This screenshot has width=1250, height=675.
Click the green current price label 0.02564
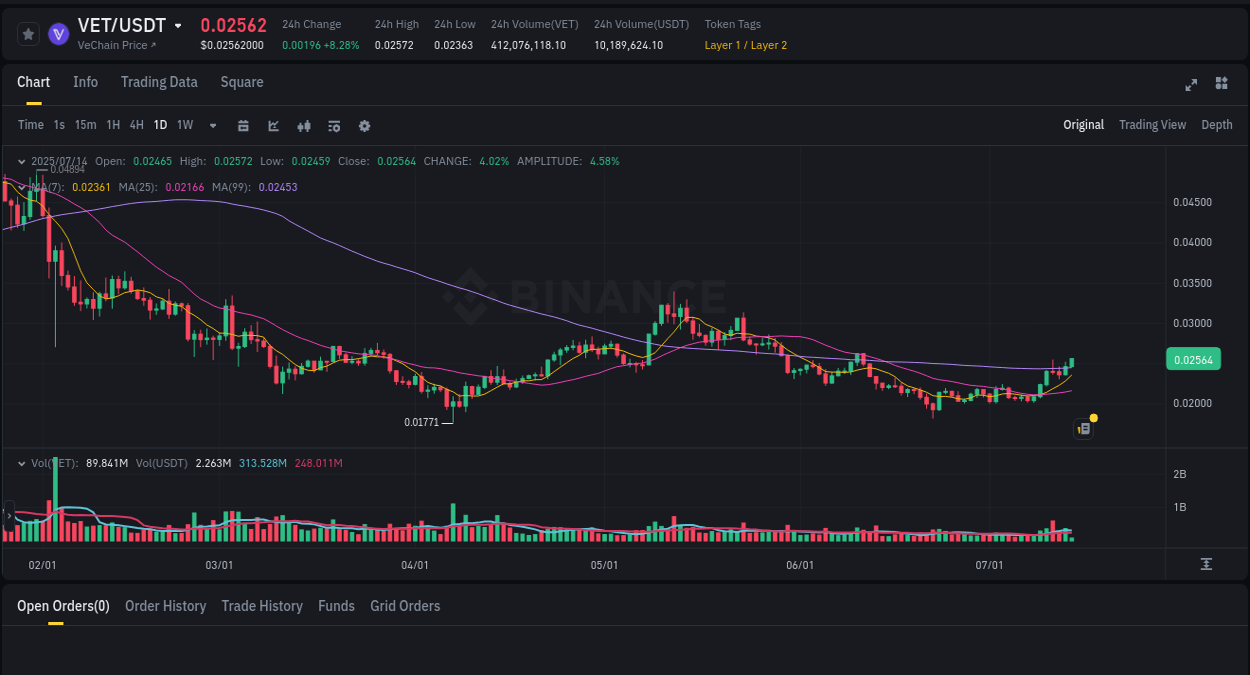click(1192, 359)
